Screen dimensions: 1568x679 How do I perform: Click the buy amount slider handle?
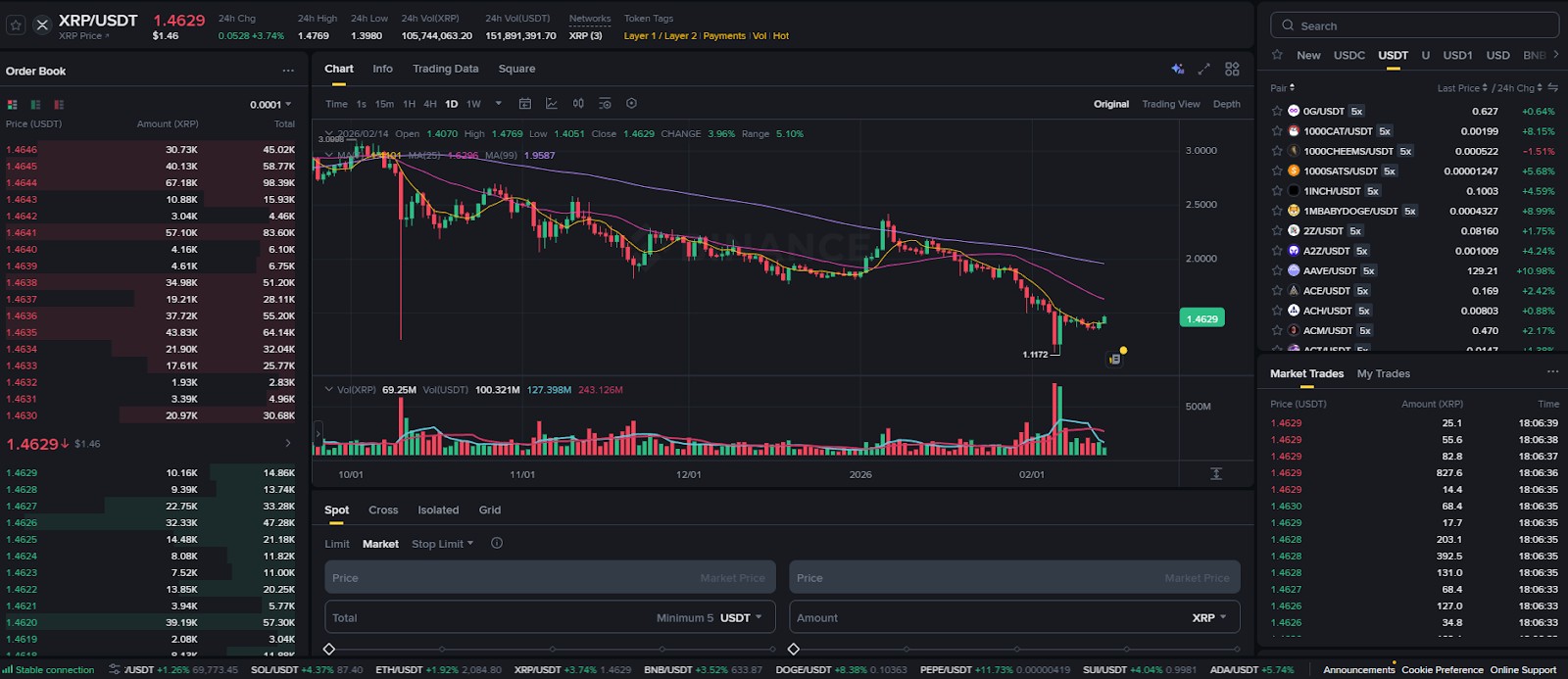[329, 649]
